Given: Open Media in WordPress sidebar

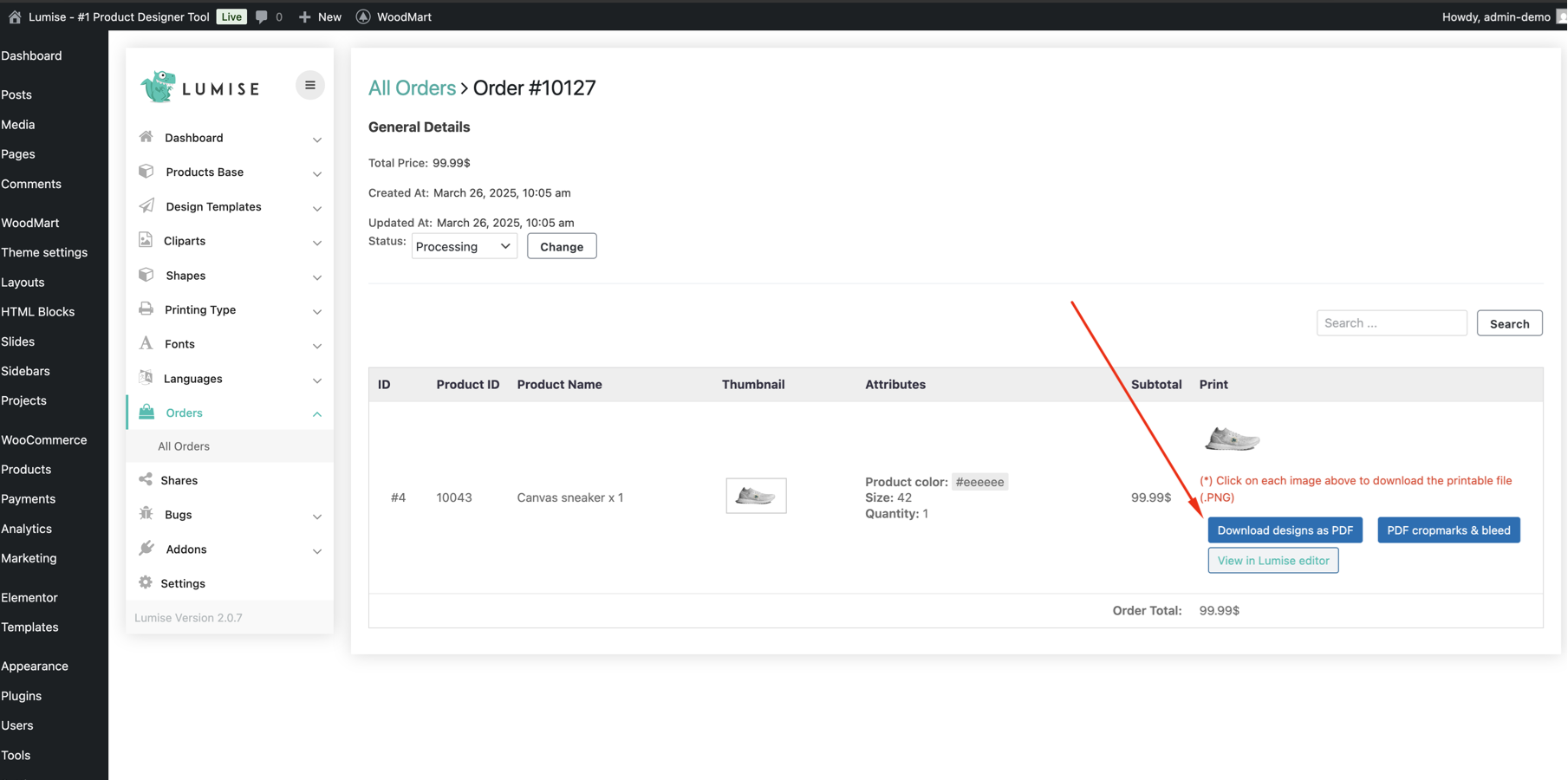Looking at the screenshot, I should (18, 124).
